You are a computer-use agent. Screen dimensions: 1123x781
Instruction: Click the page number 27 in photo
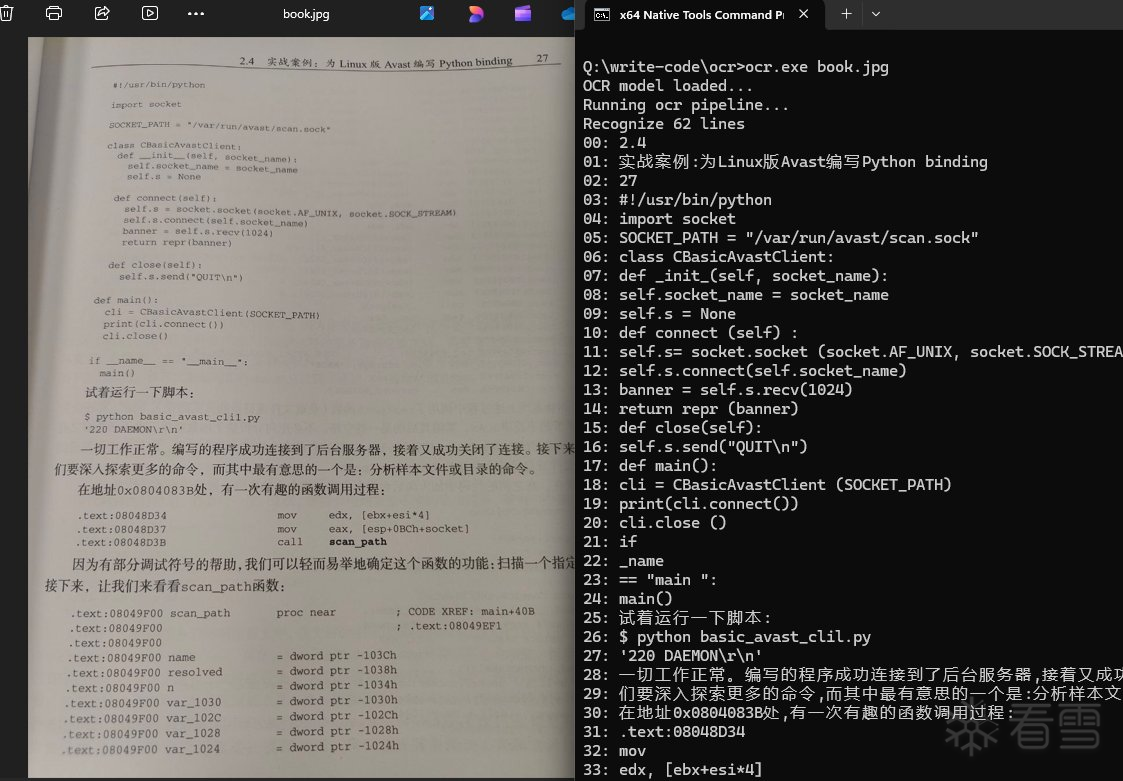[543, 59]
